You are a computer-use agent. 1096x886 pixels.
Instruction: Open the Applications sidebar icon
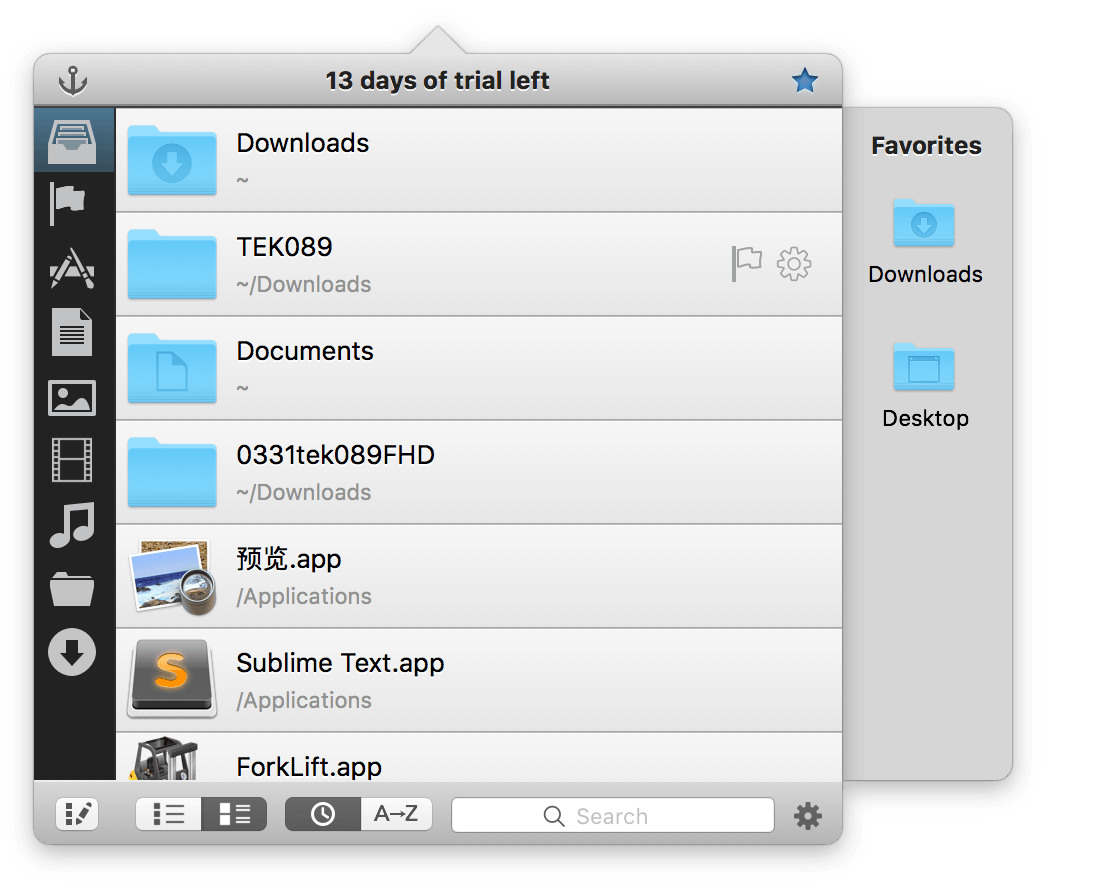[72, 268]
